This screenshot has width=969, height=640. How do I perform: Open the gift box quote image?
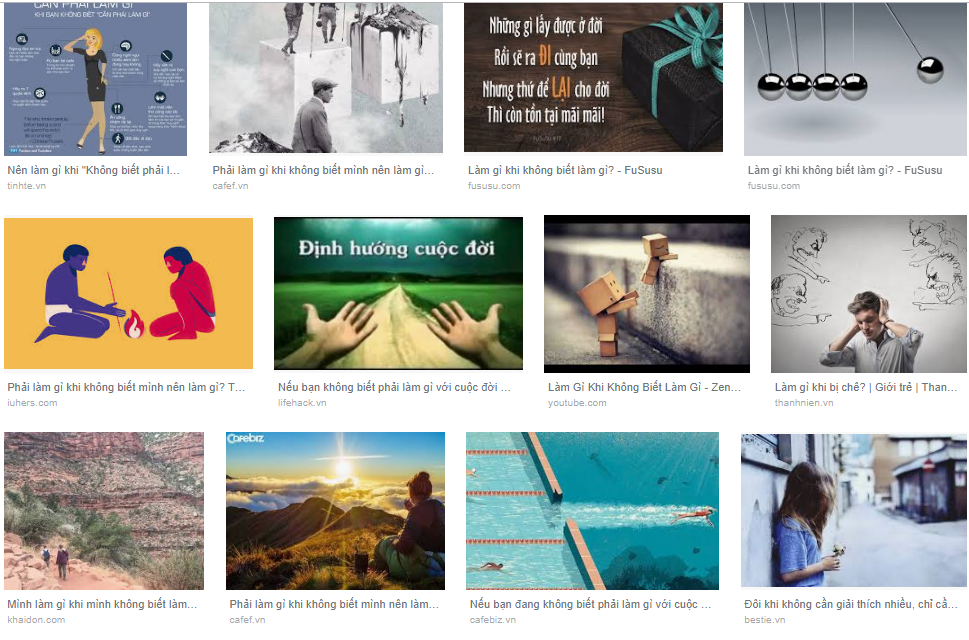click(x=593, y=77)
